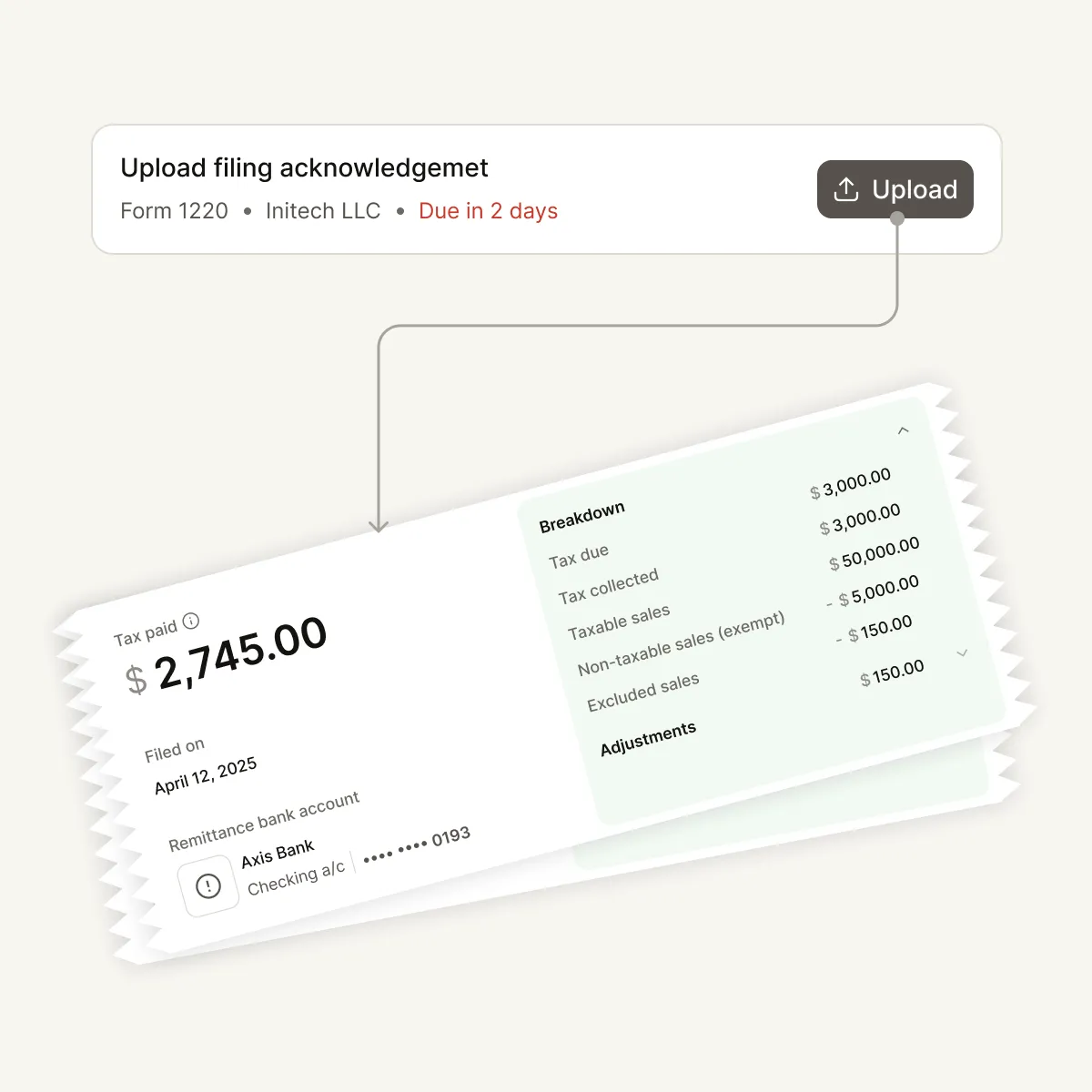Select the "Upload filing acknowledgemet" title
Image resolution: width=1092 pixels, height=1092 pixels.
point(304,168)
